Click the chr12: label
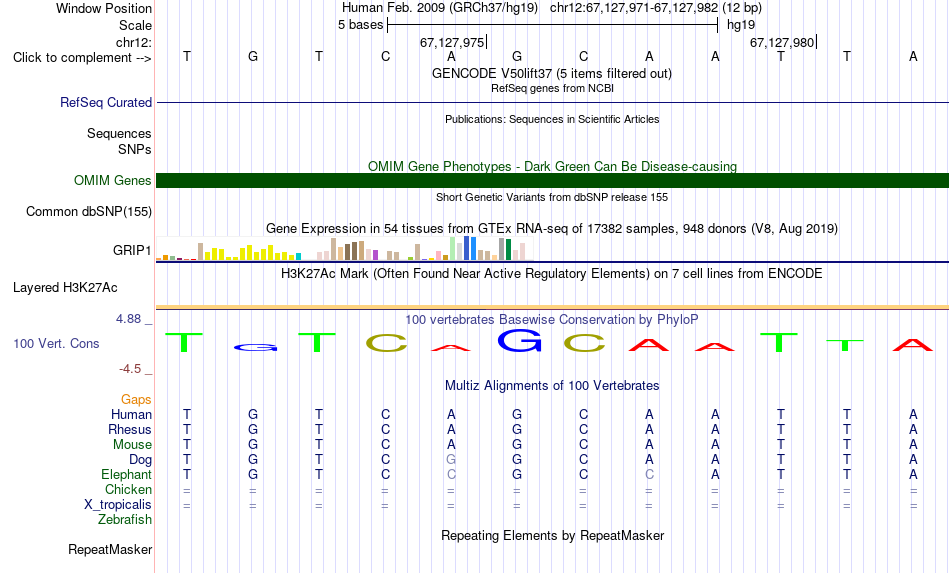This screenshot has height=573, width=950. tap(134, 42)
